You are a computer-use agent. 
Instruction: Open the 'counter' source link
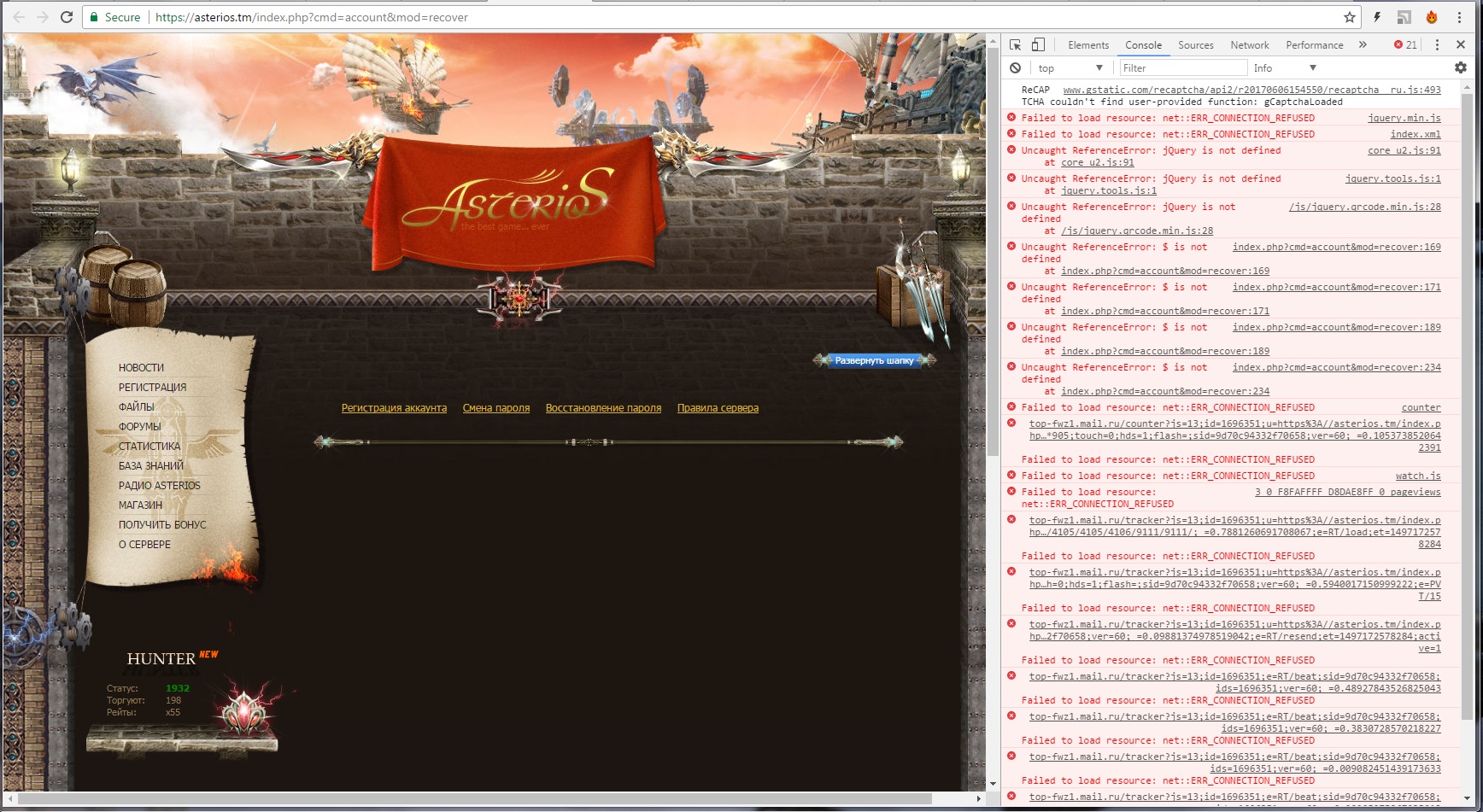coord(1421,407)
